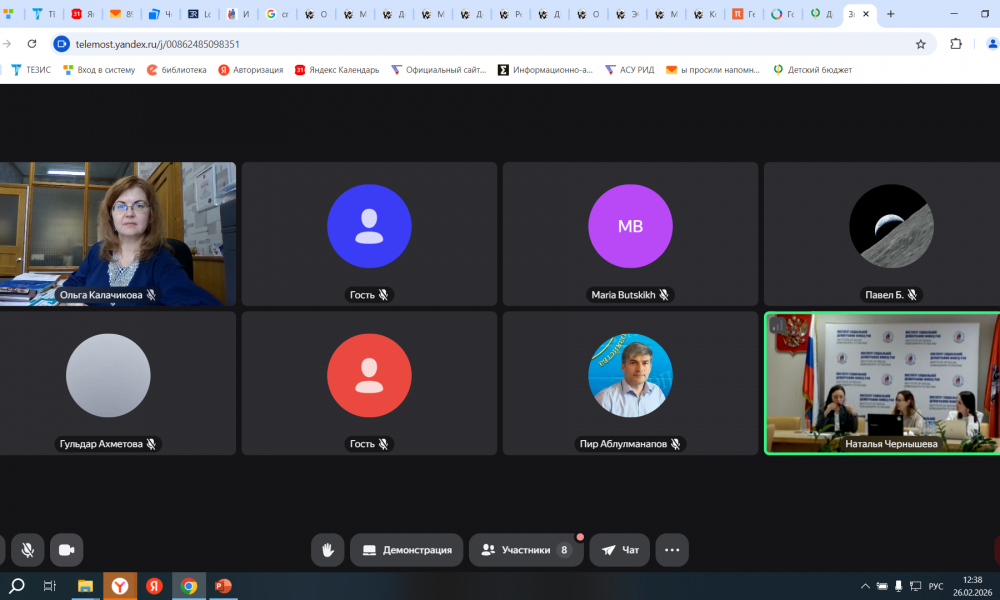Select Ольга Калачикова's video tile
Viewport: 1000px width, 600px height.
(118, 233)
